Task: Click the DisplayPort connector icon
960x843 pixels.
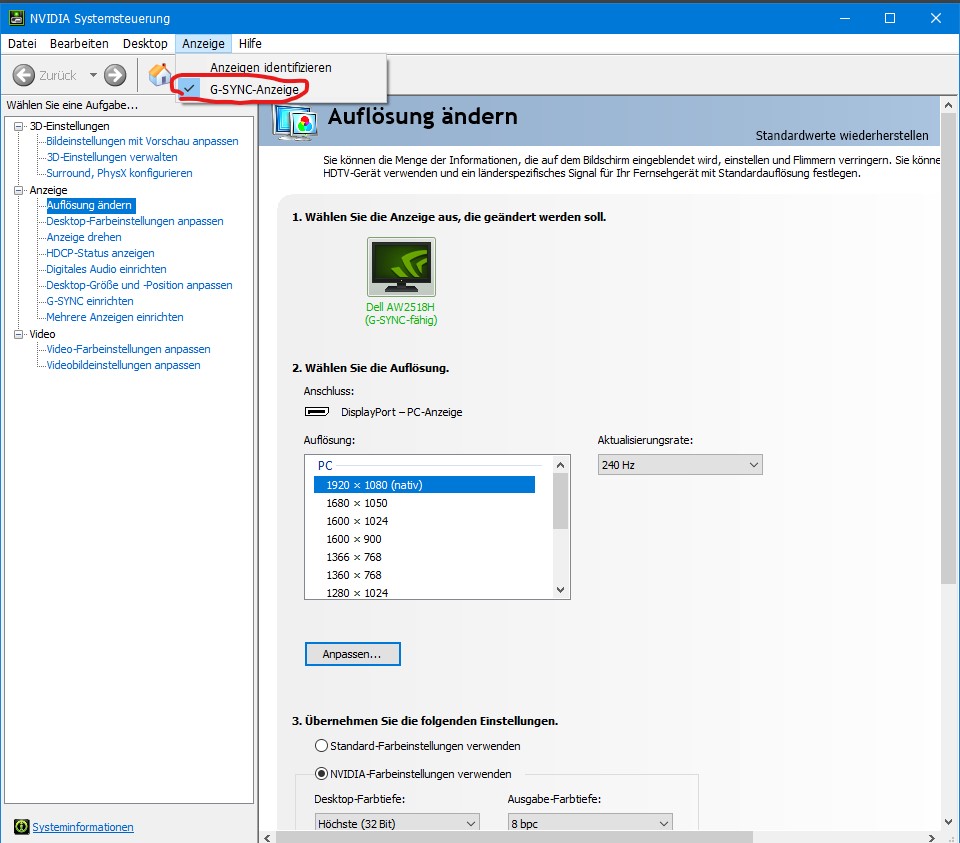Action: tap(317, 411)
